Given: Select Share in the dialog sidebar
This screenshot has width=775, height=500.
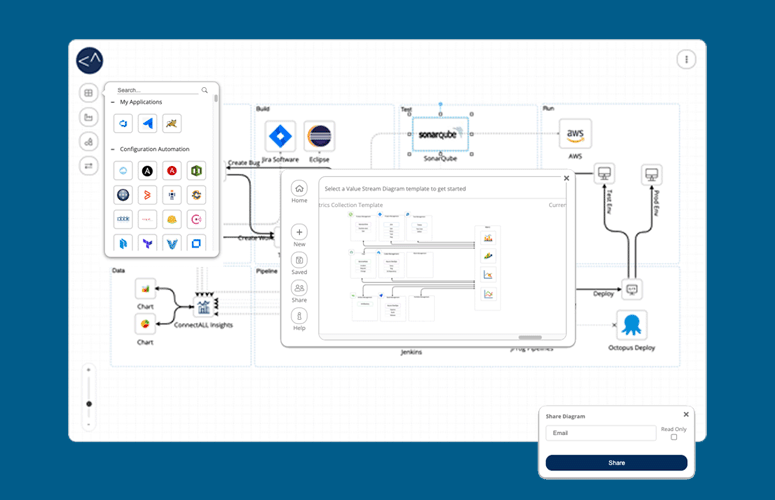Looking at the screenshot, I should pos(299,288).
